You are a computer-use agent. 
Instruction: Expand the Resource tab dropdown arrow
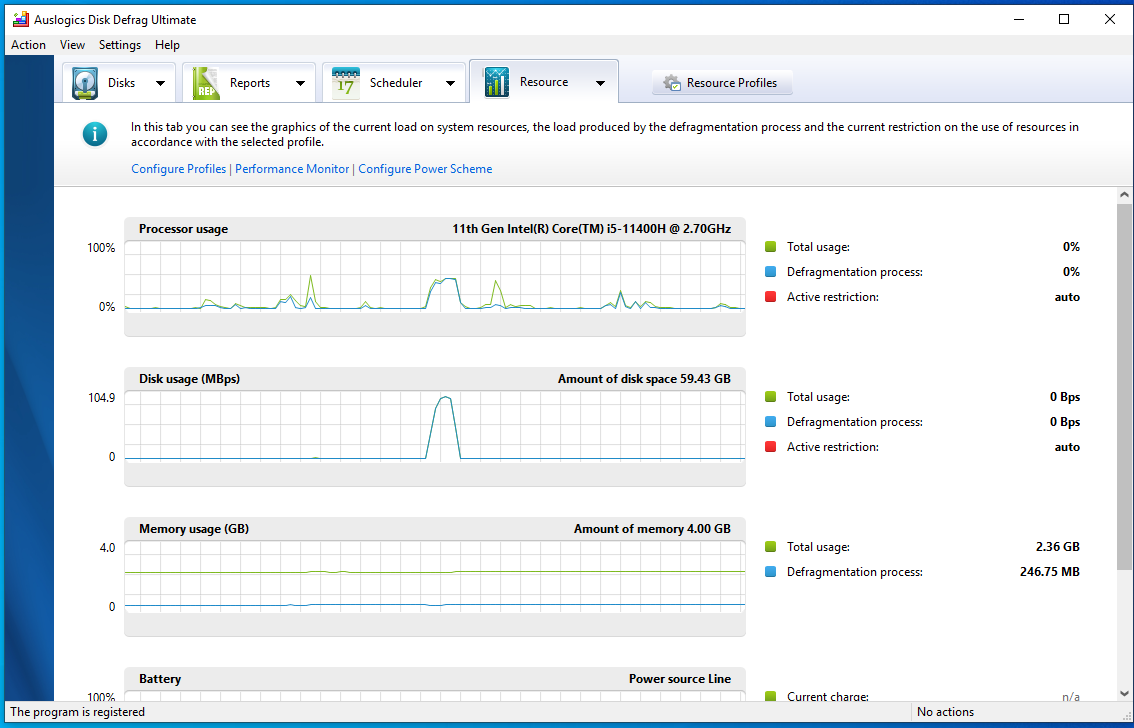coord(600,83)
